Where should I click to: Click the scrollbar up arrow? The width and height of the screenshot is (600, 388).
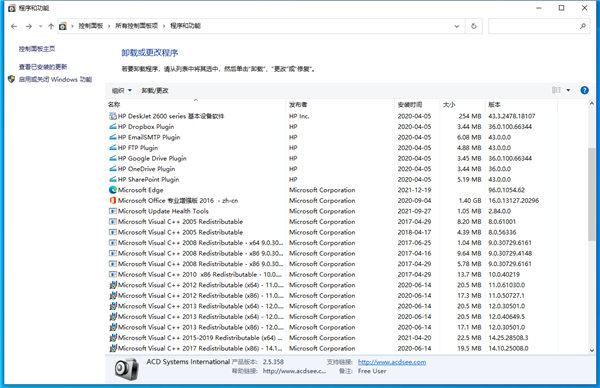[x=592, y=104]
